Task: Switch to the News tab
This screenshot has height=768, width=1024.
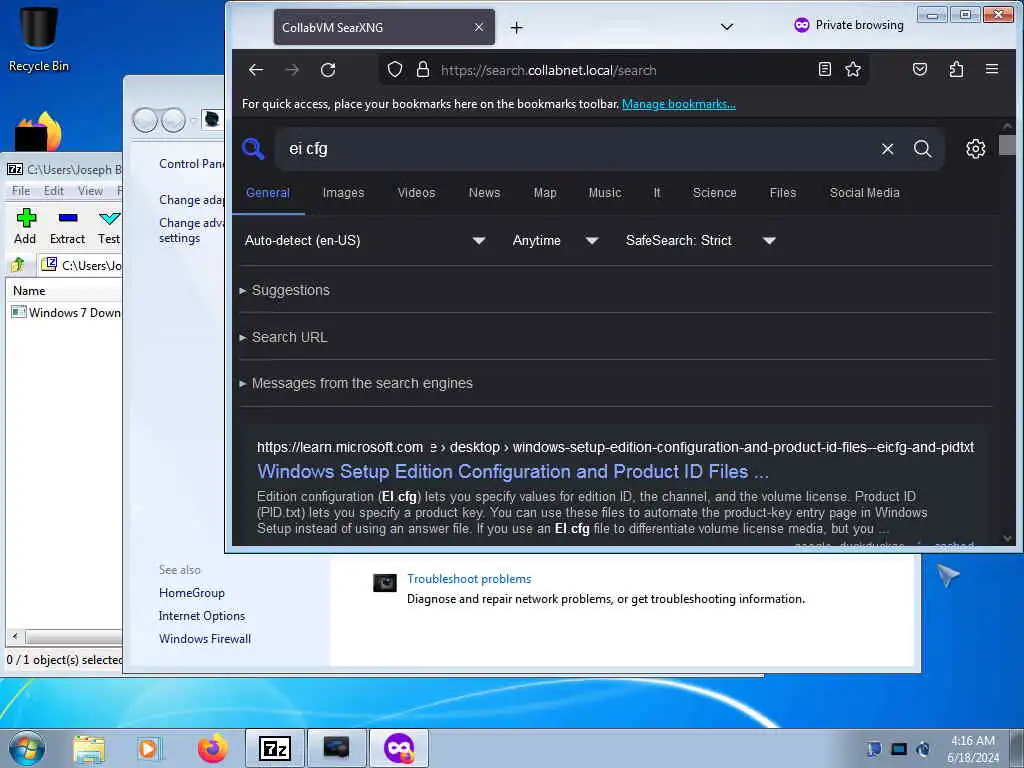Action: point(485,193)
